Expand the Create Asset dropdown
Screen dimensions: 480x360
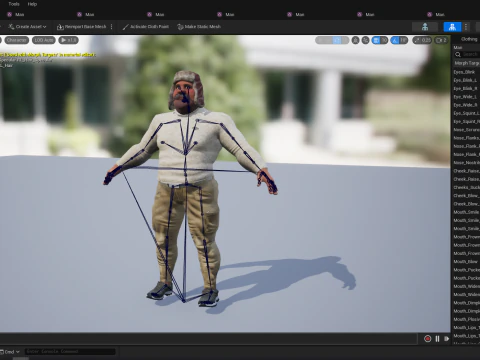[28, 27]
